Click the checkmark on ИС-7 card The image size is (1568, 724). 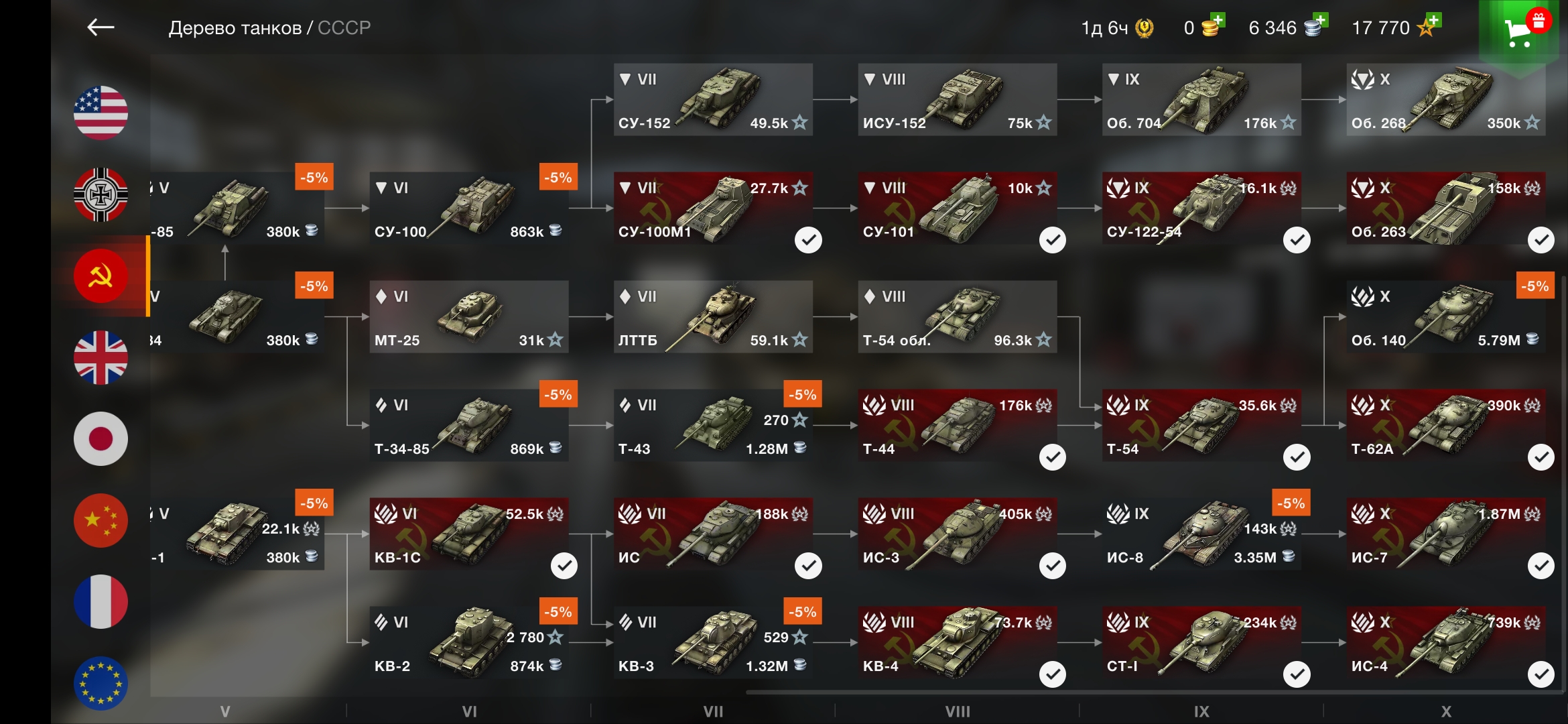(1541, 566)
